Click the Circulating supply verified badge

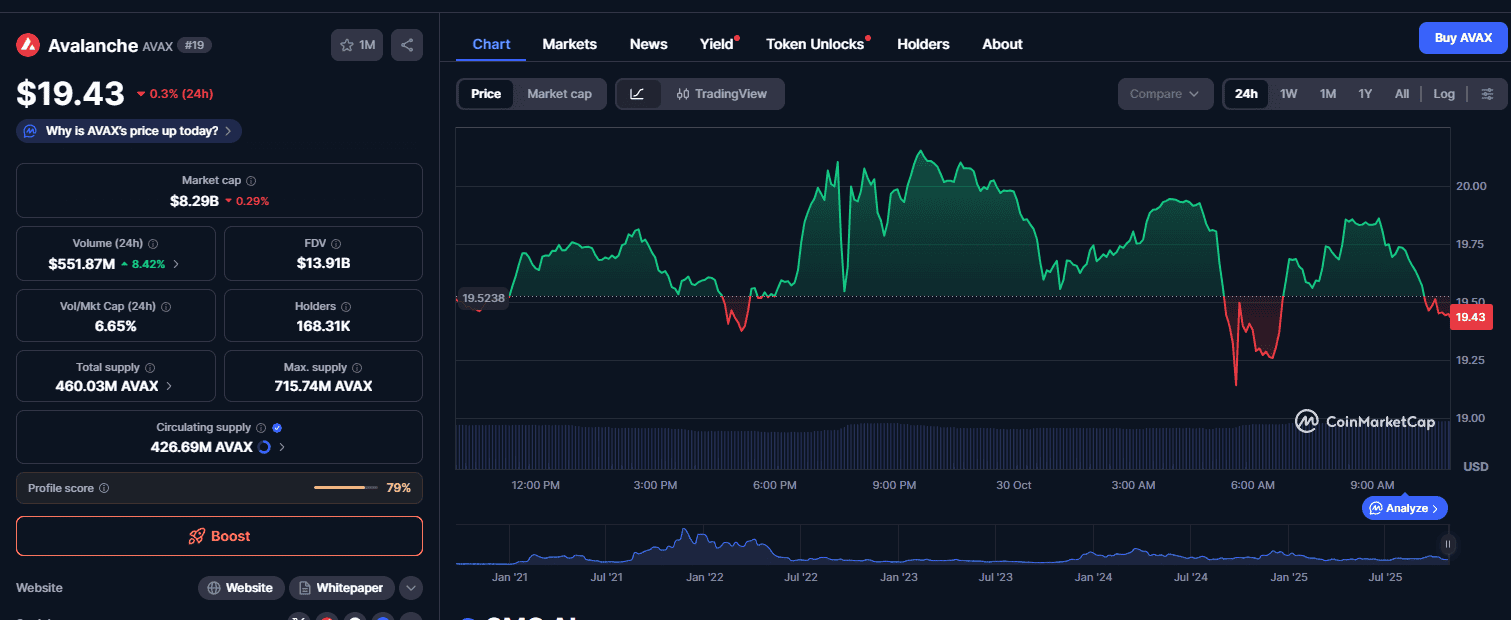click(x=277, y=428)
